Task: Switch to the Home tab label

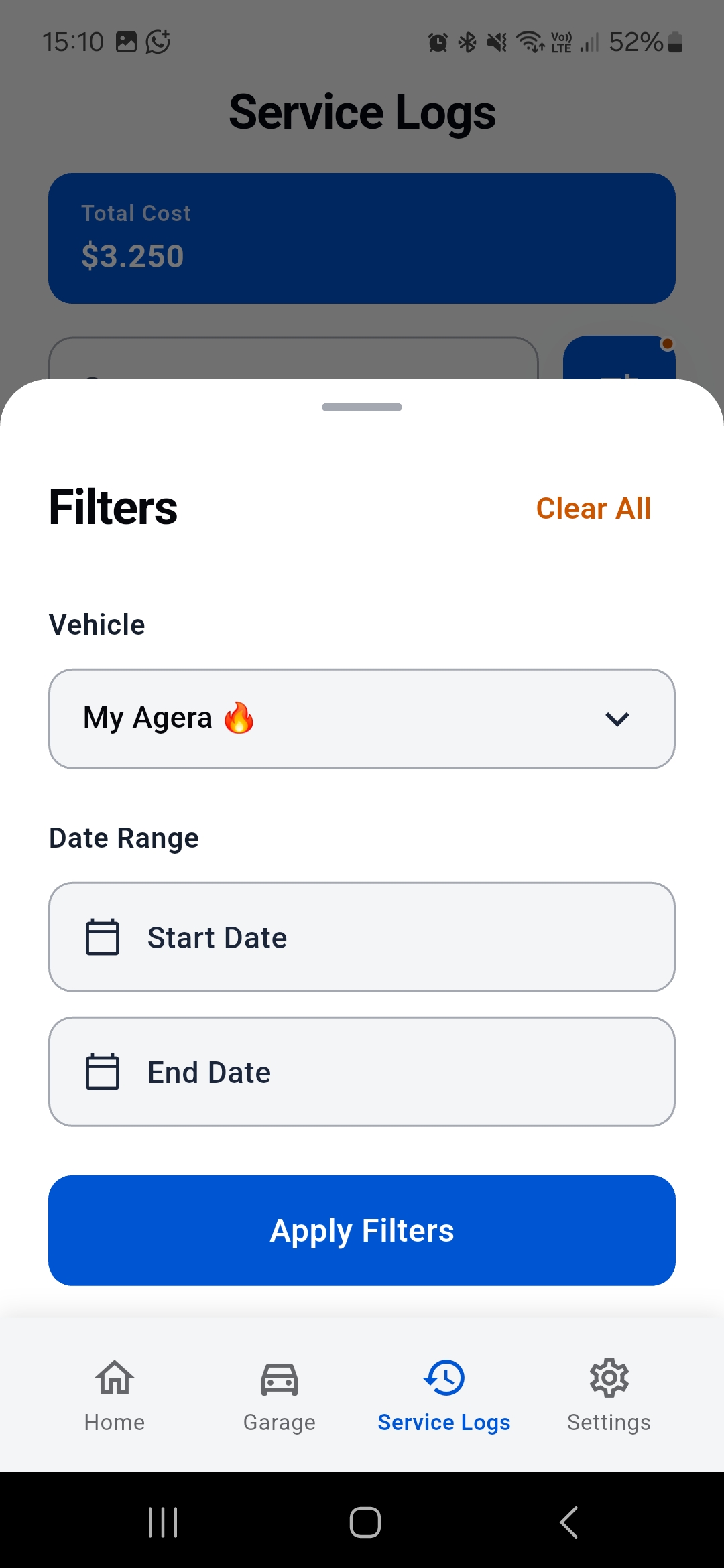Action: pyautogui.click(x=113, y=1421)
